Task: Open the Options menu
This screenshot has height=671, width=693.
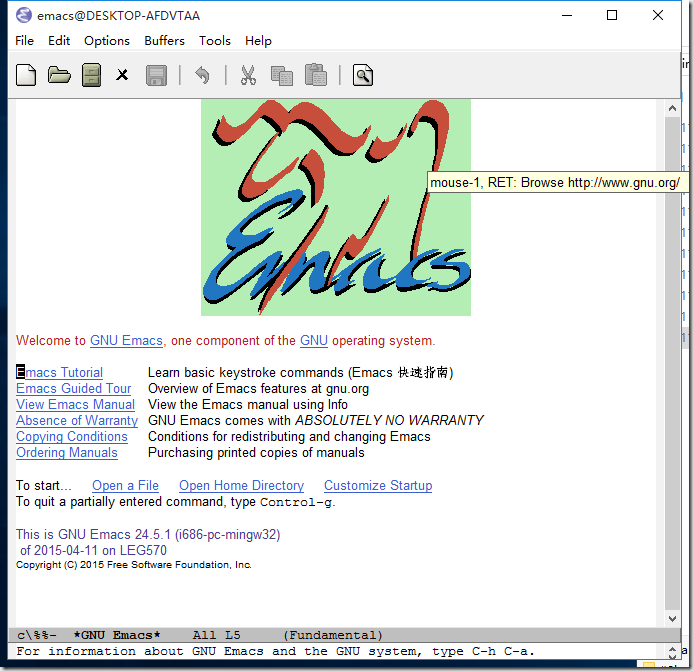Action: point(107,41)
